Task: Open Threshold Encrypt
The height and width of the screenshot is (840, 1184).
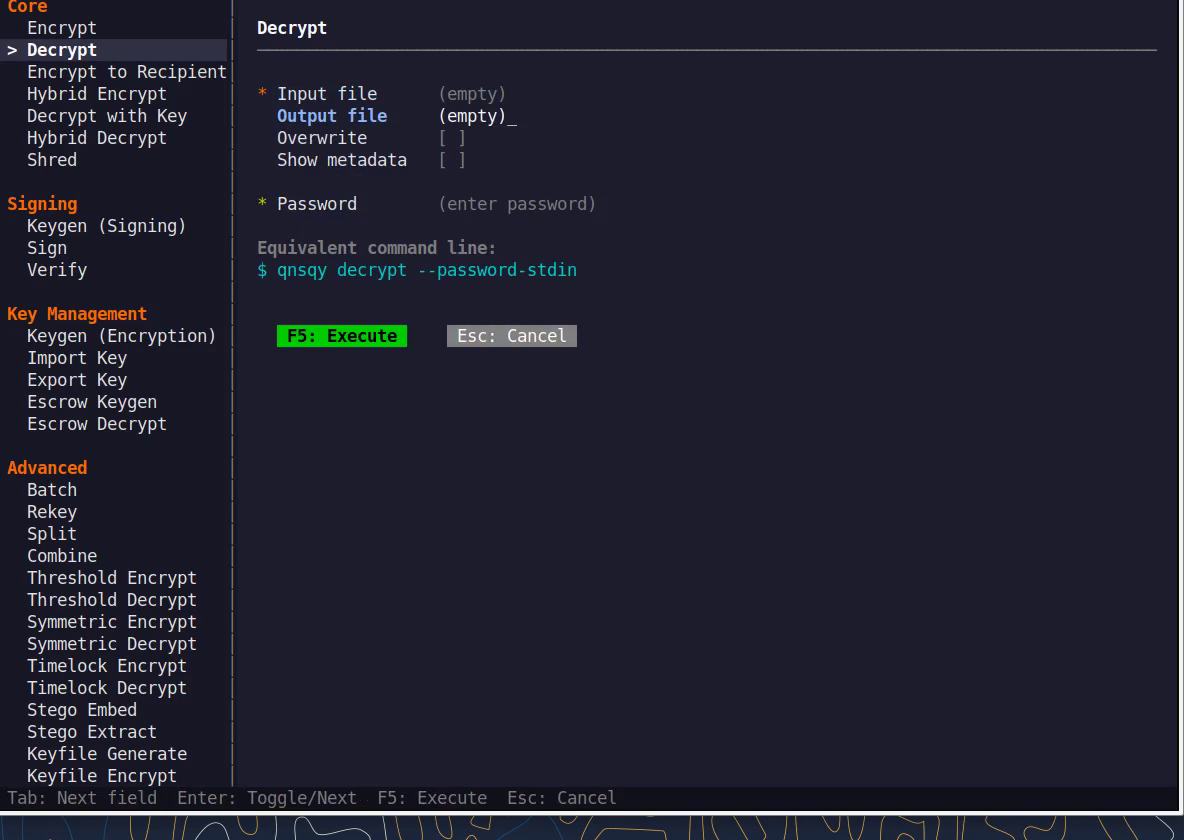Action: click(x=112, y=577)
